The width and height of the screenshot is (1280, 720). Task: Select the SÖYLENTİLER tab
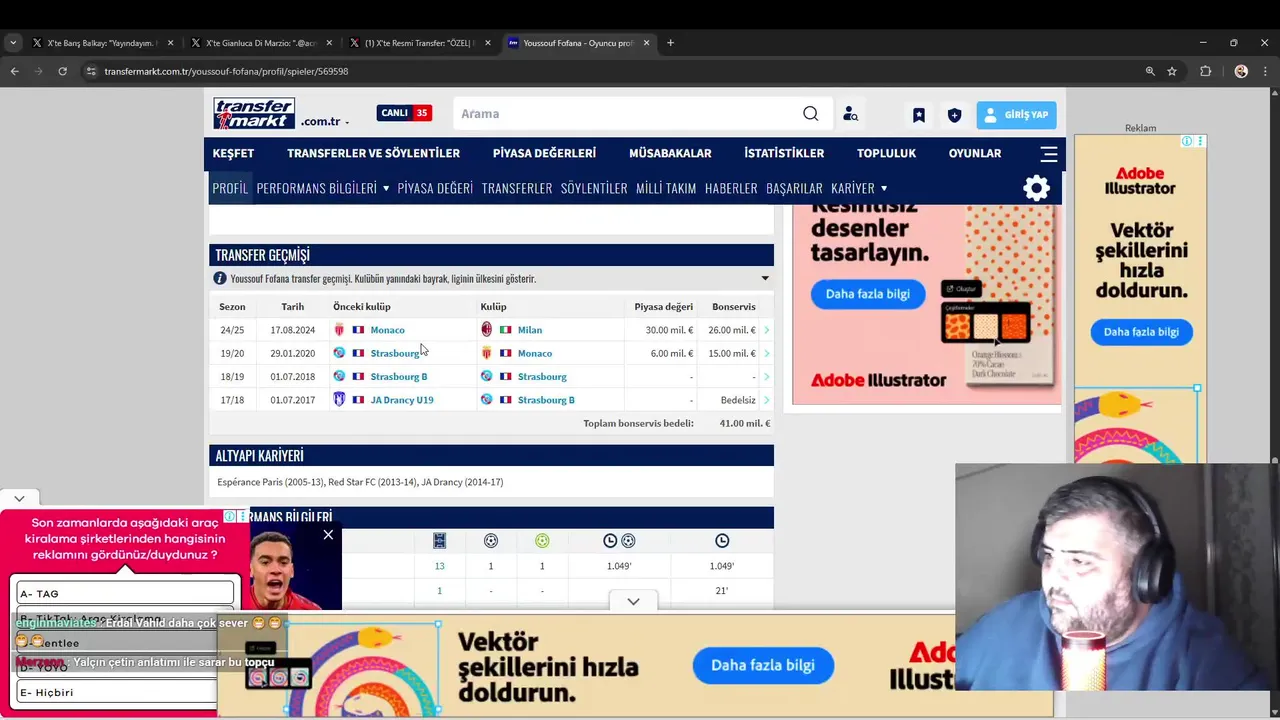[x=594, y=188]
